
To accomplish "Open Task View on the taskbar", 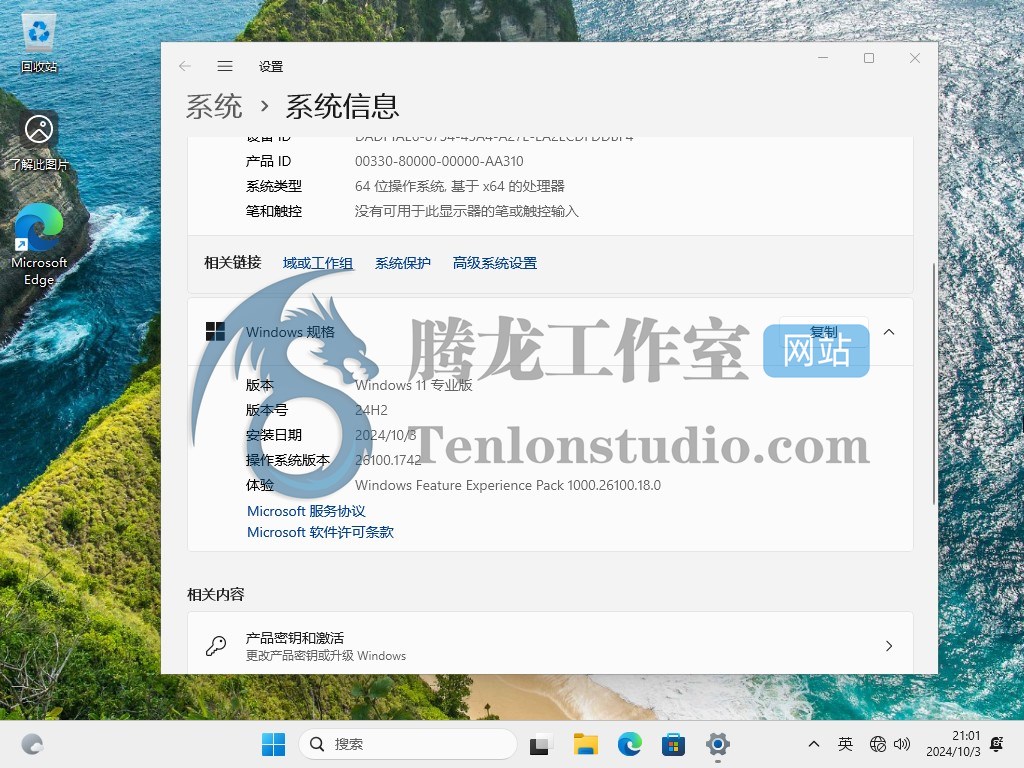I will tap(541, 744).
